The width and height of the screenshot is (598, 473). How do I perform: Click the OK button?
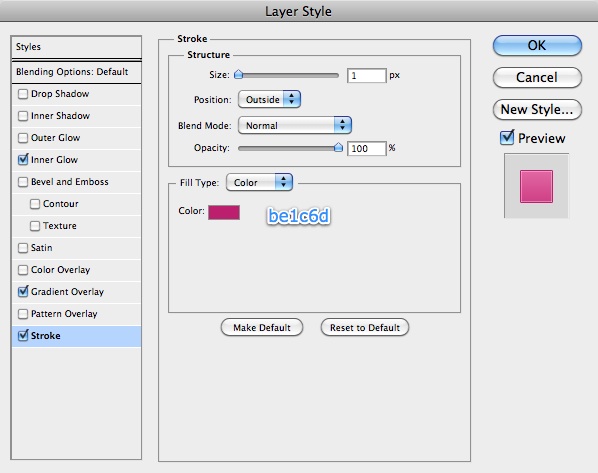[537, 45]
